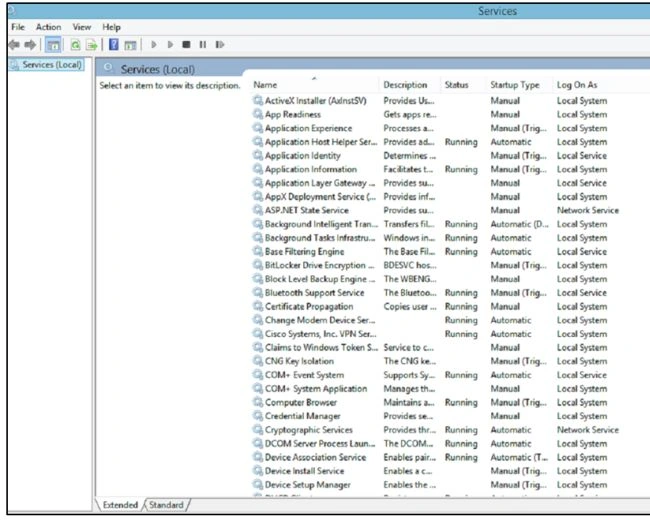The image size is (650, 520).
Task: Click the Start Service play icon
Action: 154,44
